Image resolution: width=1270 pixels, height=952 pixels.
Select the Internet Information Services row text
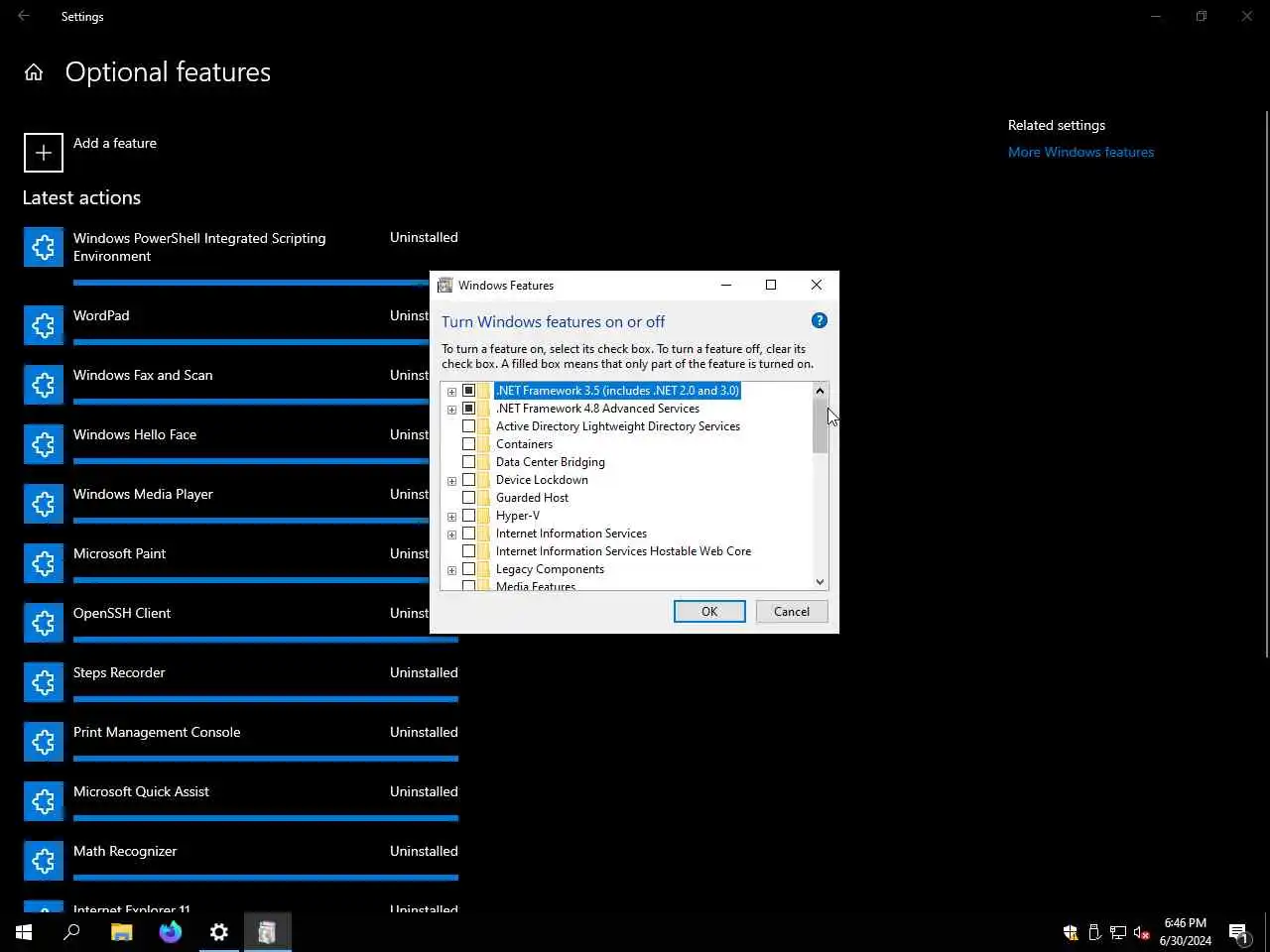571,534
